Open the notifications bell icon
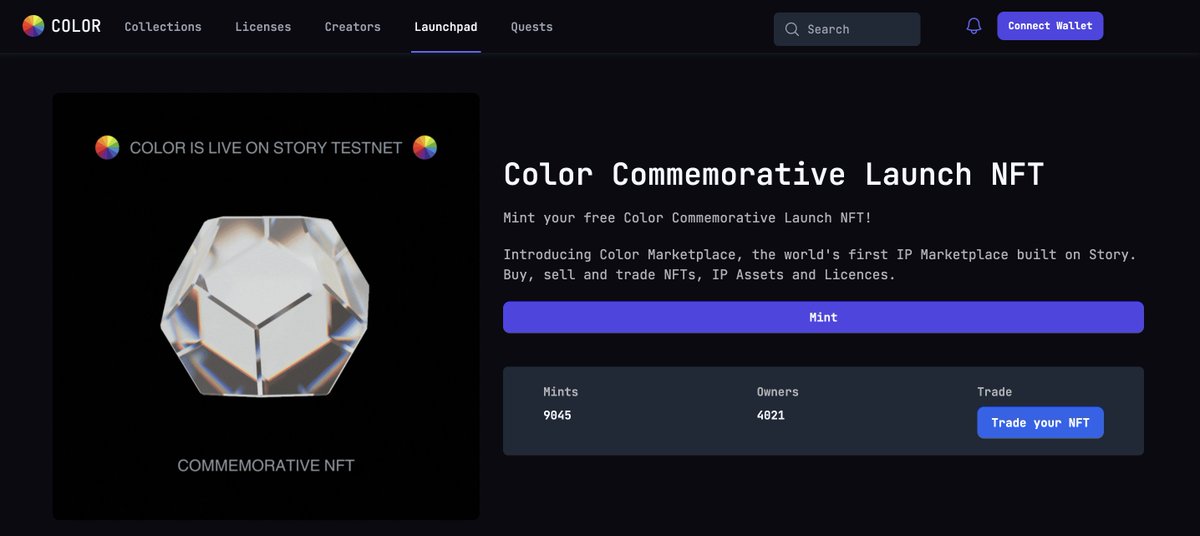Screen dimensions: 1200x536 click(x=974, y=26)
